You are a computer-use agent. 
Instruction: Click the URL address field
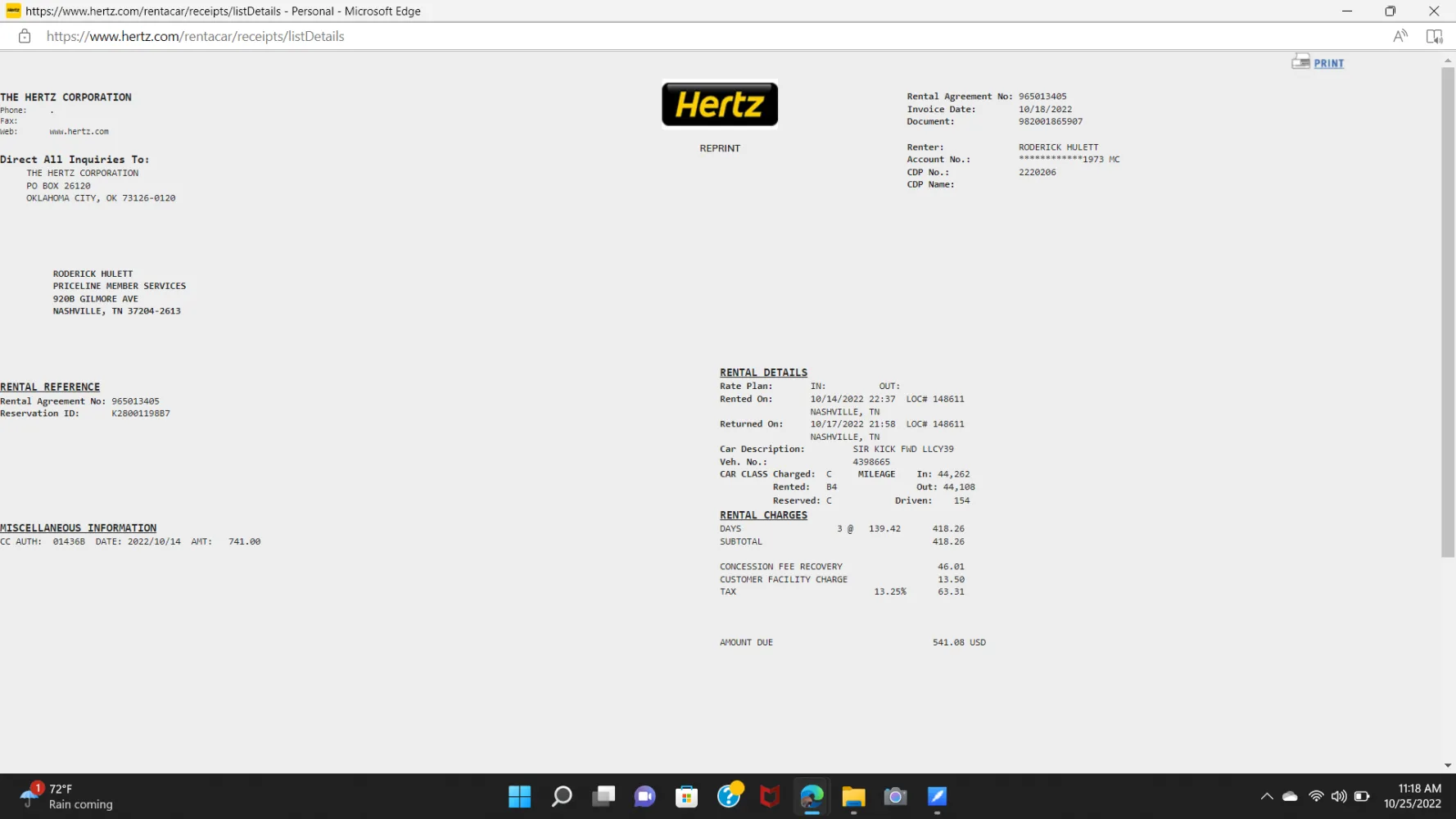195,36
